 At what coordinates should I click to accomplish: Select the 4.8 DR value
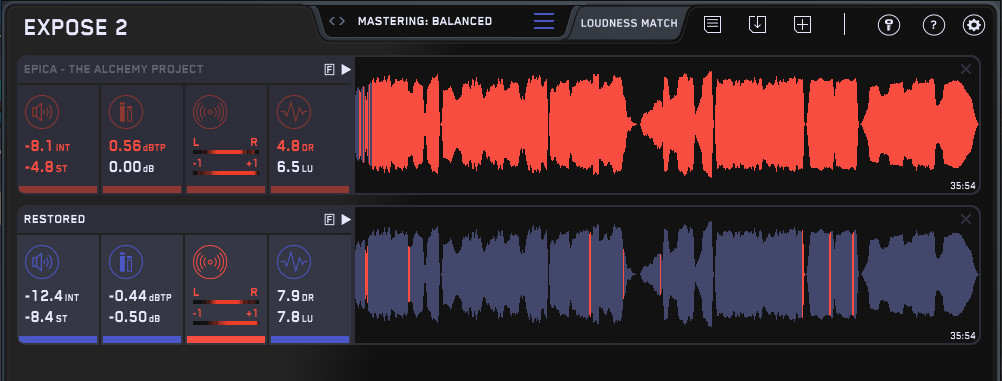pos(295,146)
